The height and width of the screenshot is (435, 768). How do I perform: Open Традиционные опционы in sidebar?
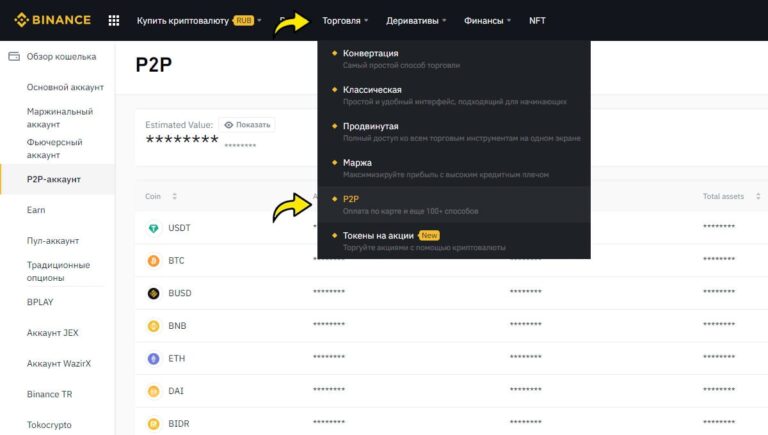[x=58, y=271]
